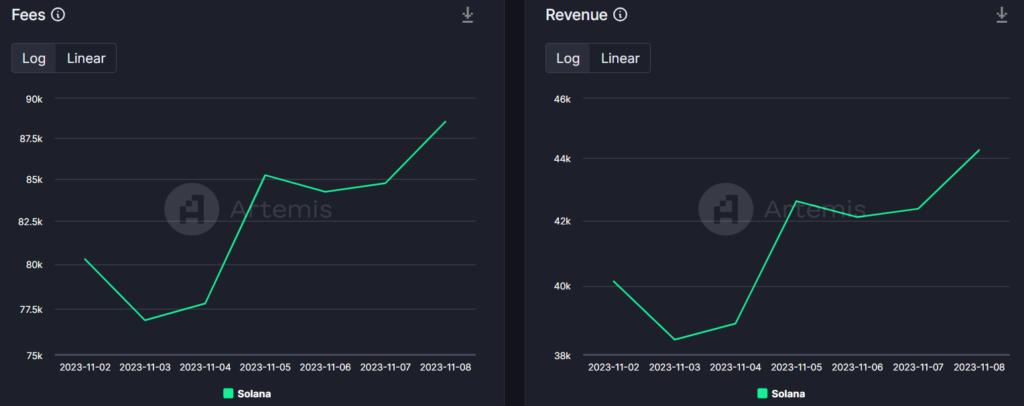Click the 46k label on Revenue y-axis

[561, 99]
